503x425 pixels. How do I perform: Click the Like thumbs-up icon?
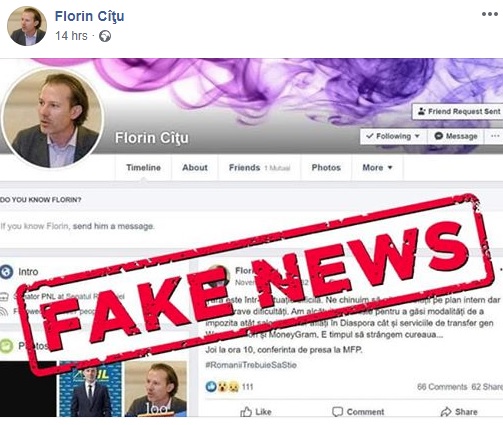tap(246, 412)
